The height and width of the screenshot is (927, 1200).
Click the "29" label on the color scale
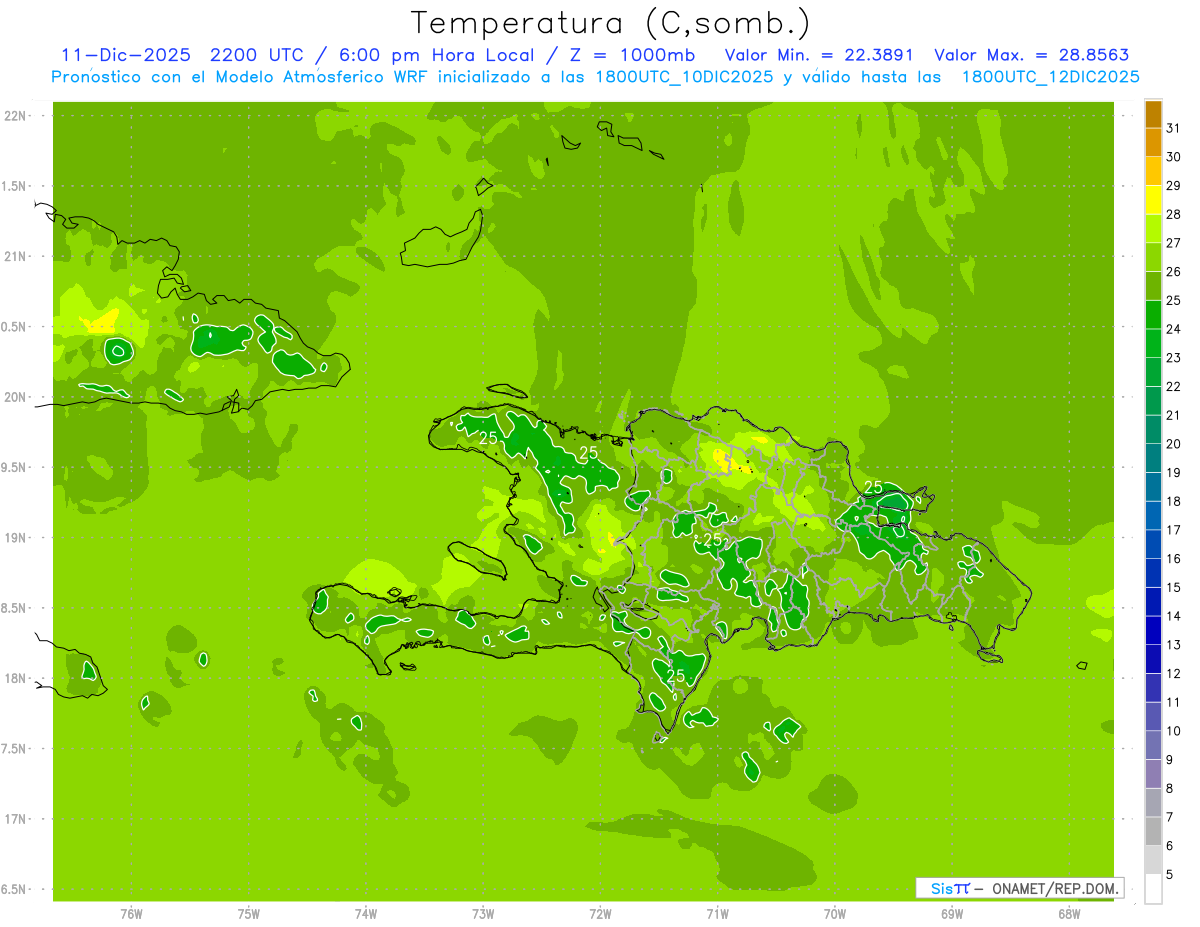(1174, 186)
